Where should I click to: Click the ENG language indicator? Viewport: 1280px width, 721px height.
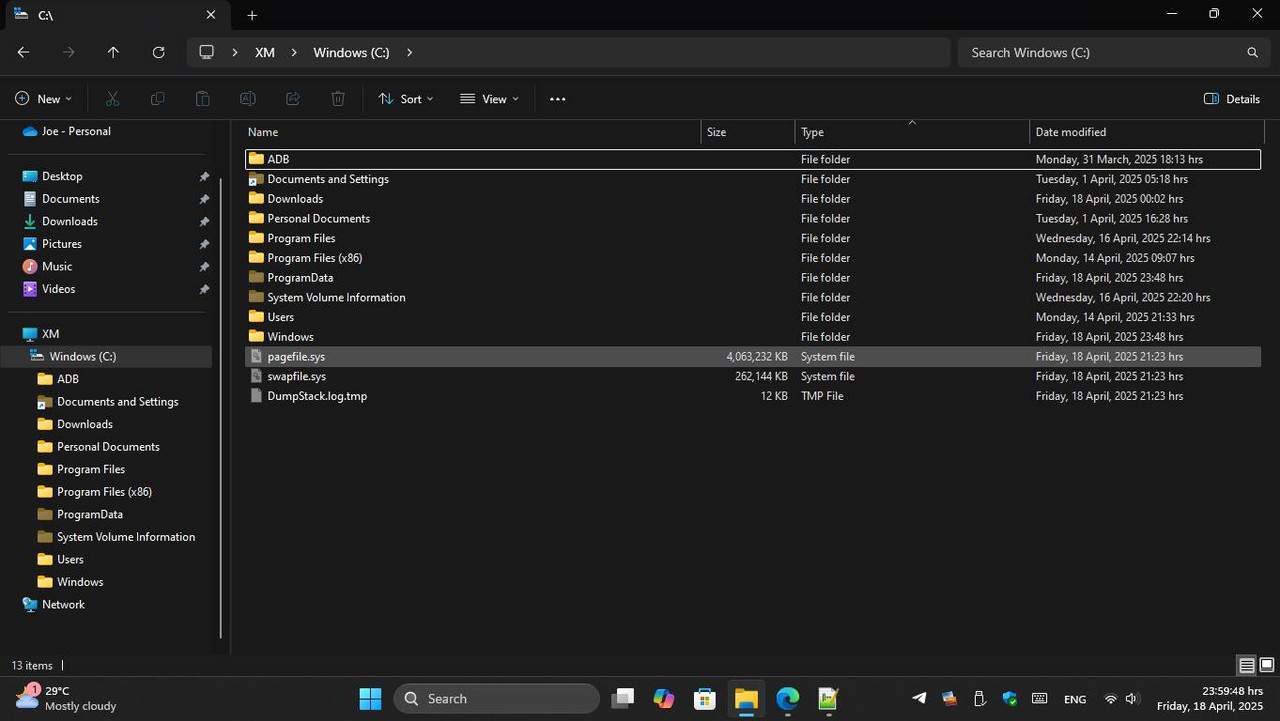[1075, 699]
